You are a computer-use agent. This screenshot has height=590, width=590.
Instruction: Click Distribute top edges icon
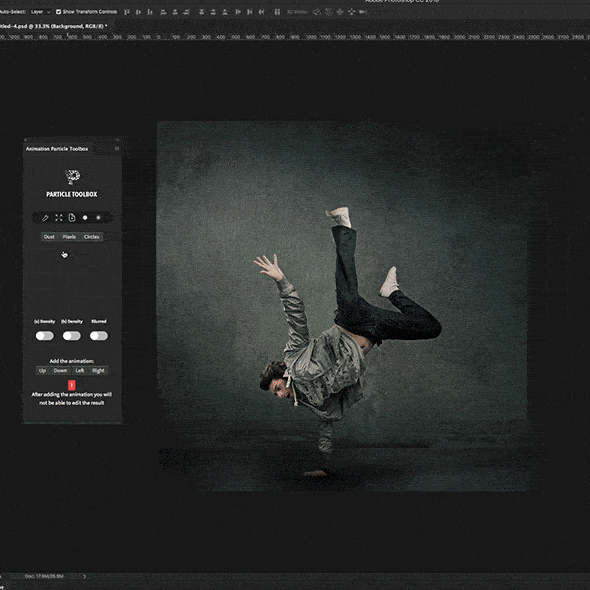(202, 12)
